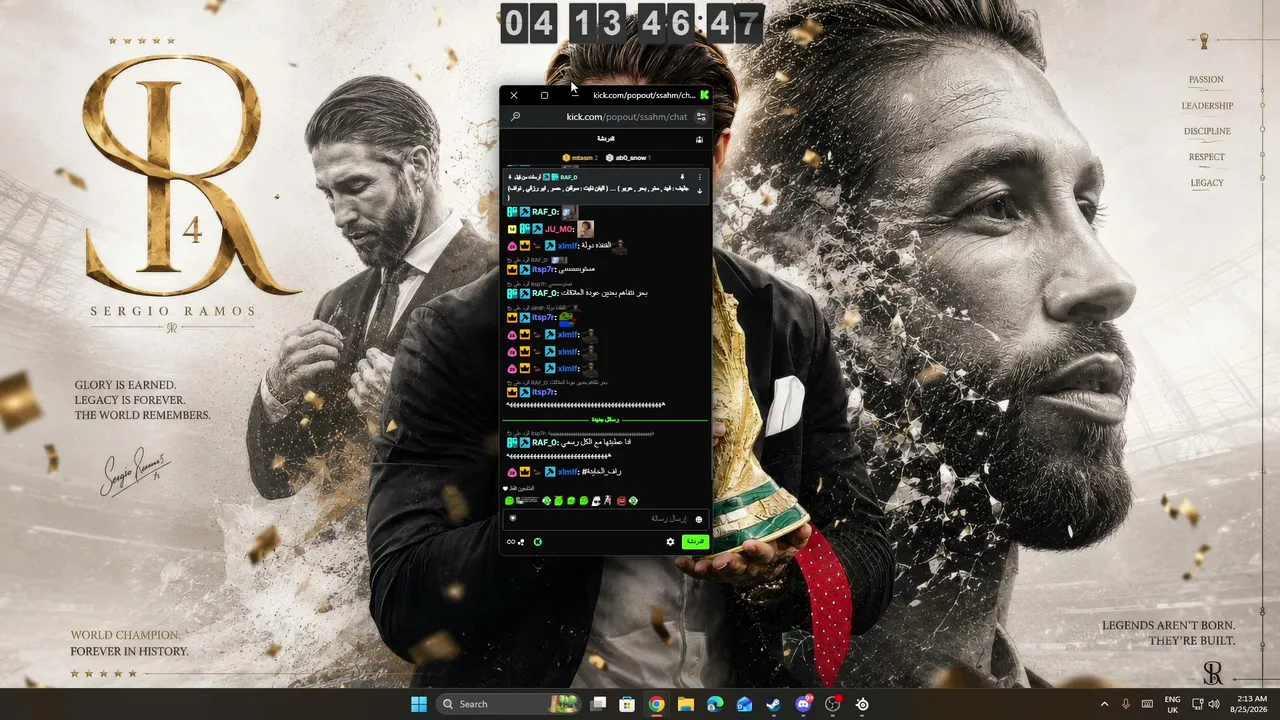
Task: Open File Explorer from taskbar
Action: pyautogui.click(x=686, y=704)
